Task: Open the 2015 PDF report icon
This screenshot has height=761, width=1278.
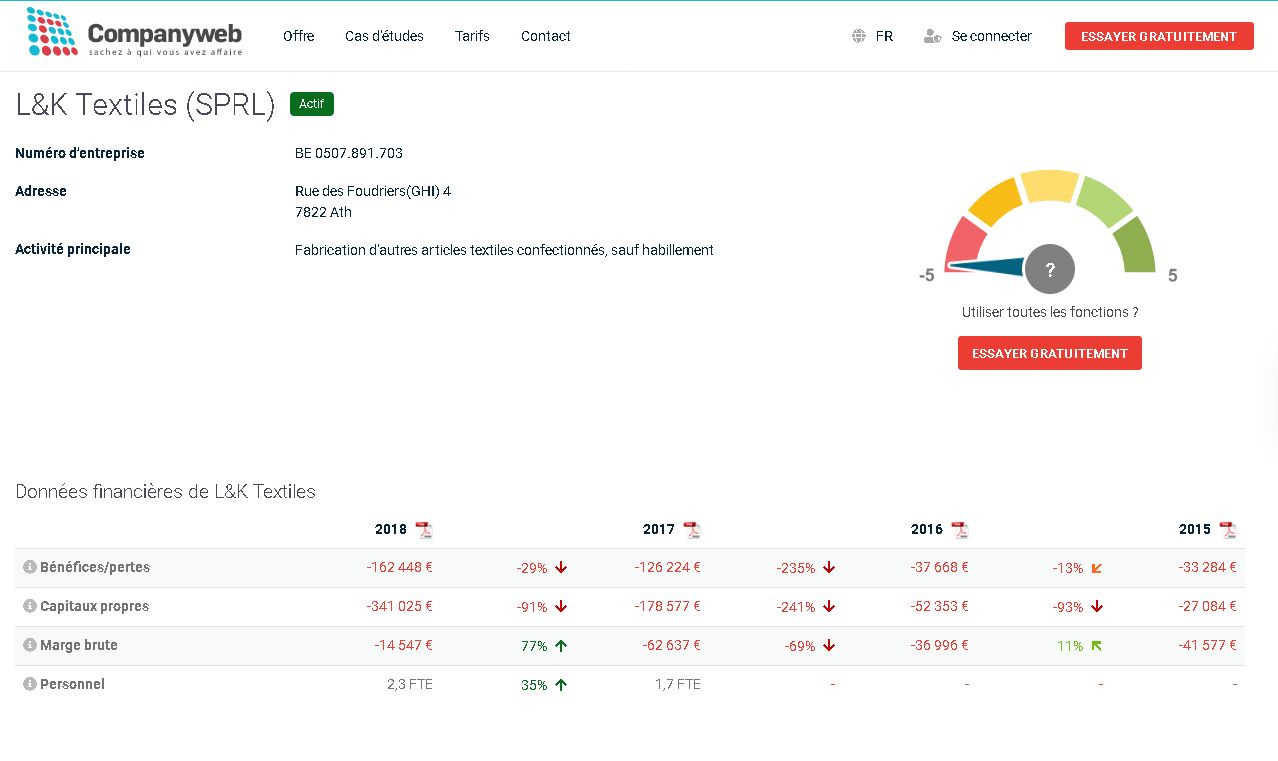Action: point(1228,530)
